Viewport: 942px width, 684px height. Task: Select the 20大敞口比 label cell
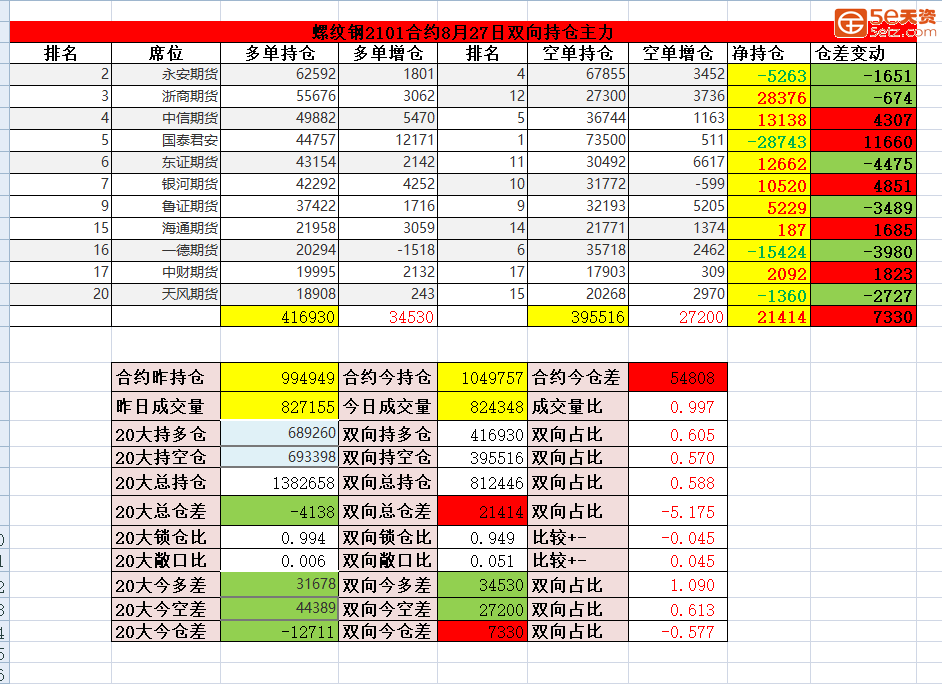[x=166, y=560]
